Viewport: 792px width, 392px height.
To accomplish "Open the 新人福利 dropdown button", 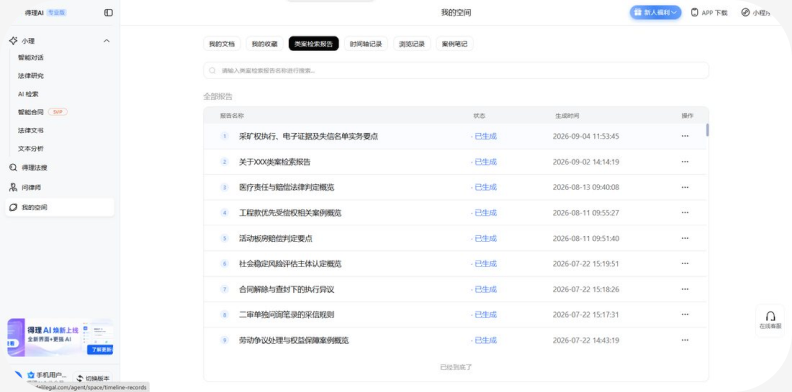I will (x=655, y=13).
